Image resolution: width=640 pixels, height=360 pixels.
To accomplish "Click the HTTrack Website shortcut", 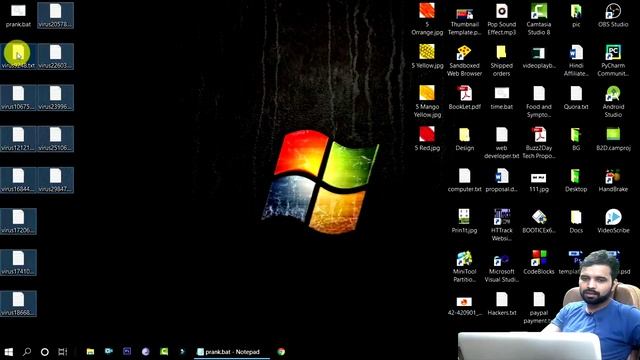I will [502, 225].
